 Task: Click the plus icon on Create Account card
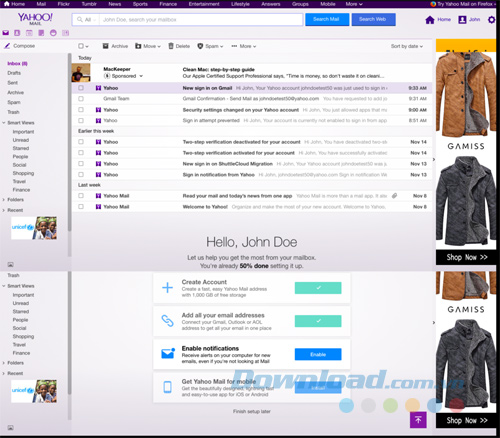pyautogui.click(x=167, y=288)
